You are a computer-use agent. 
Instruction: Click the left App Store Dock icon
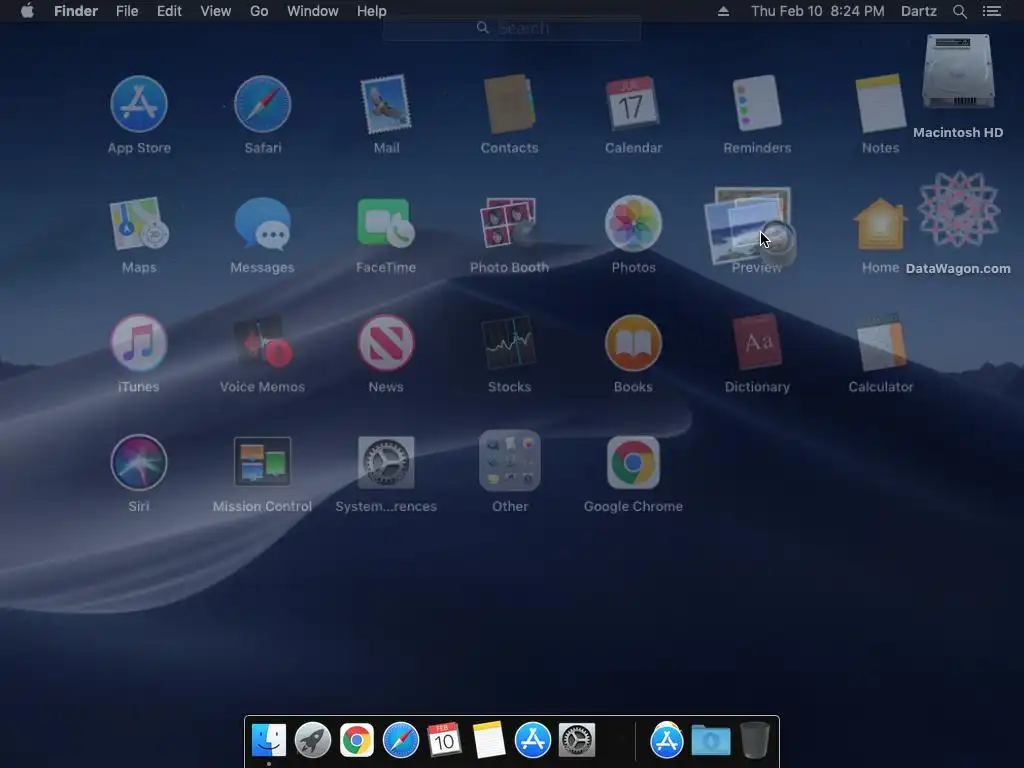click(x=532, y=741)
